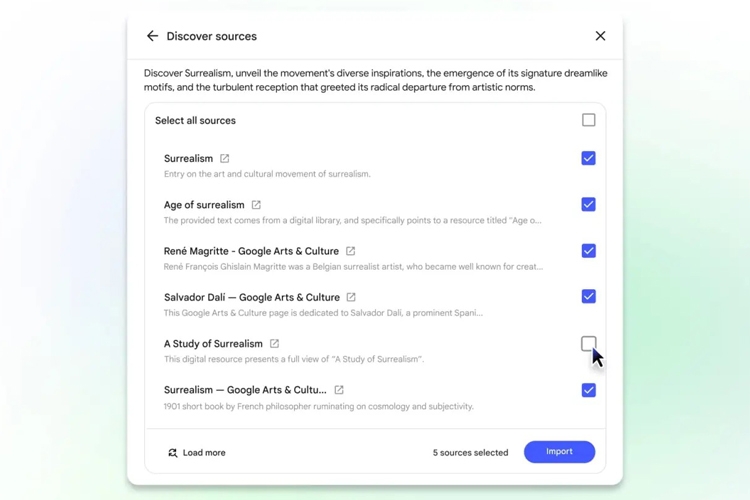Check the A Study of Surrealism checkbox
This screenshot has width=750, height=500.
coord(588,344)
